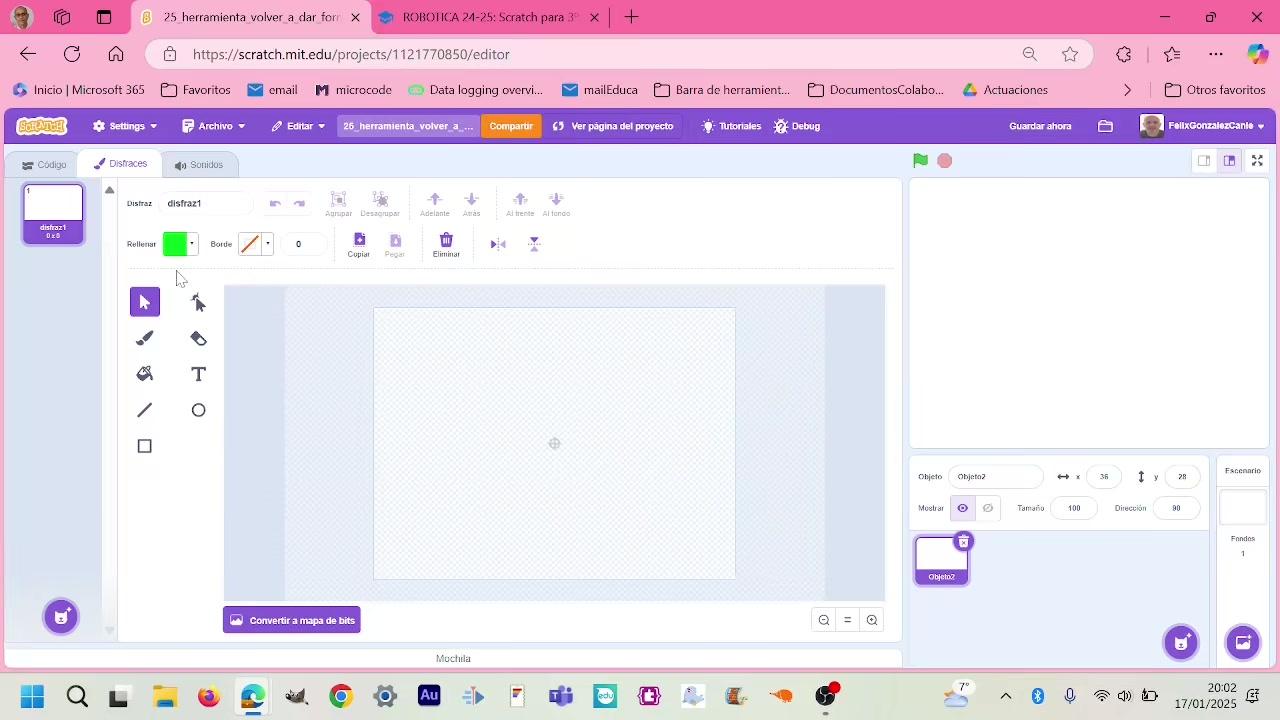Switch to the Sonidos tab

198,165
